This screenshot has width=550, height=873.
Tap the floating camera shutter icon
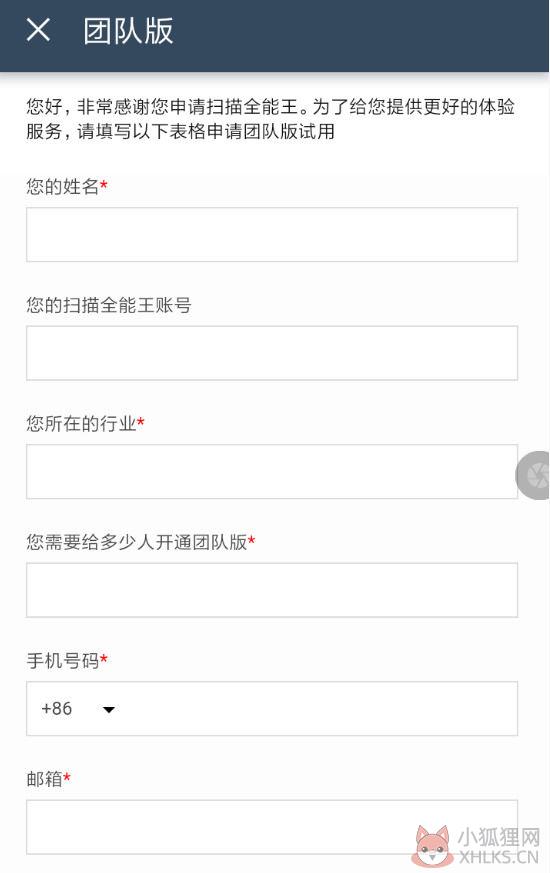point(533,475)
